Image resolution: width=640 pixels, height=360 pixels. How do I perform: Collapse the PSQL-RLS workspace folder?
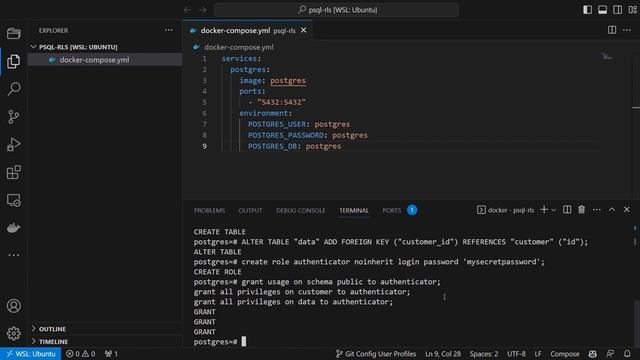(78, 47)
